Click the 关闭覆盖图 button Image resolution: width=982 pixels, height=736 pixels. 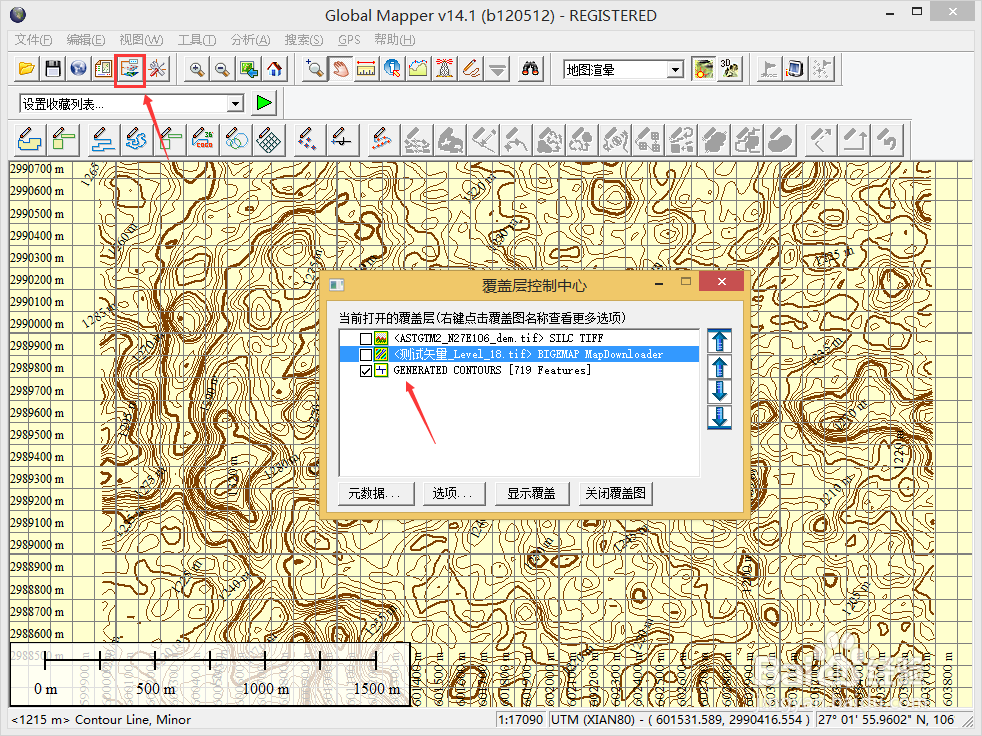(616, 494)
